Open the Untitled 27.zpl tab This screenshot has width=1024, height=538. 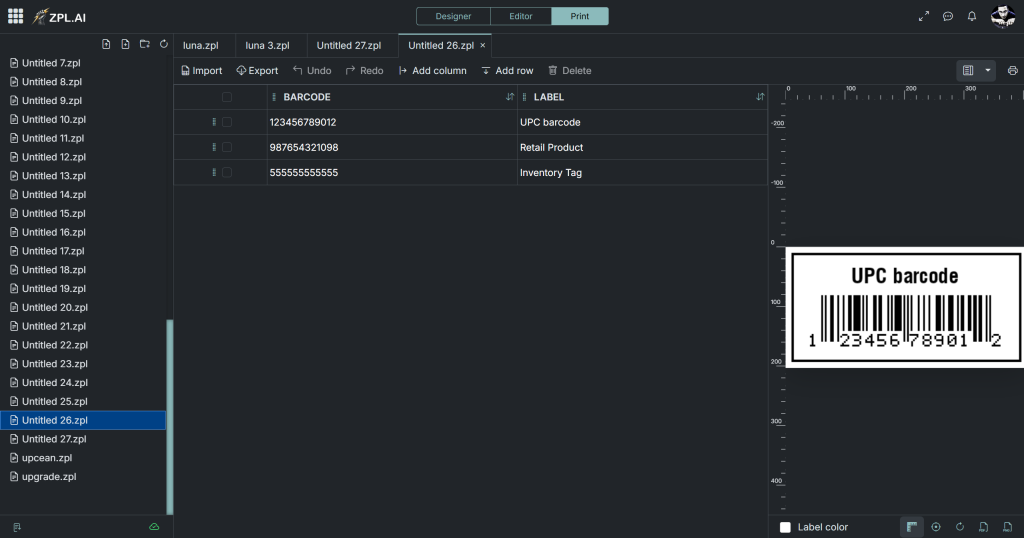(349, 46)
